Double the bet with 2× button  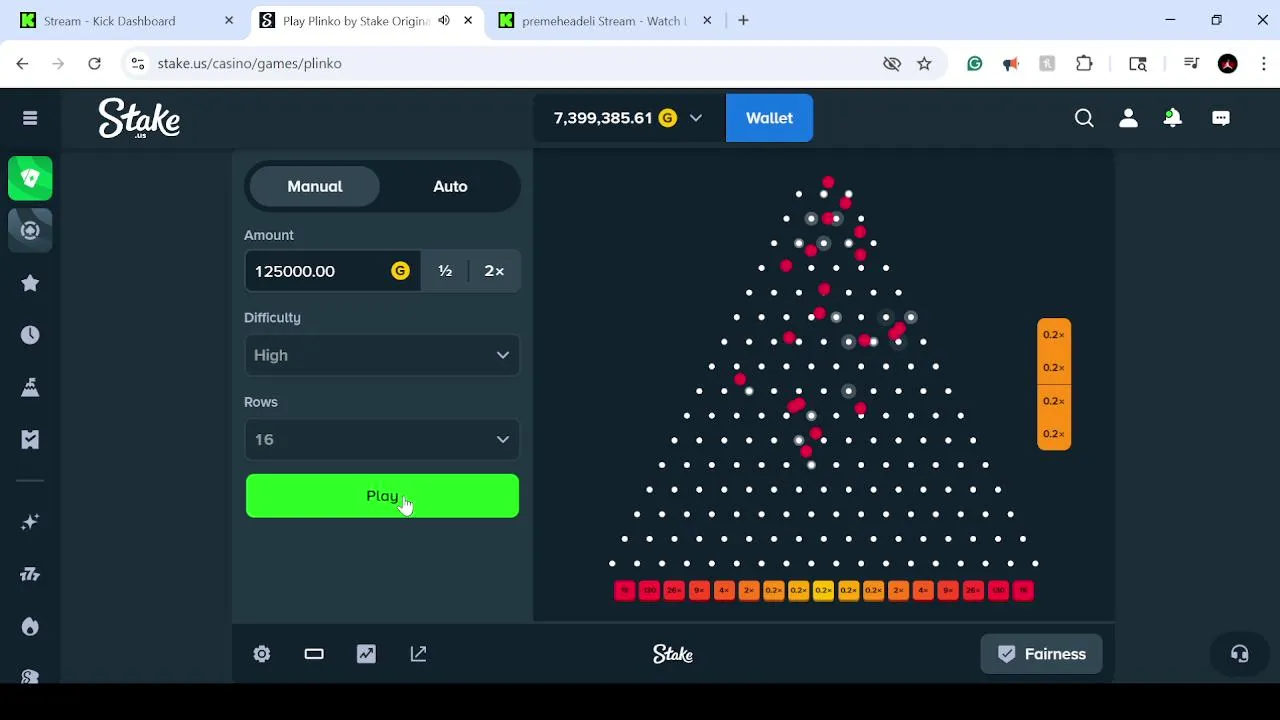click(494, 271)
